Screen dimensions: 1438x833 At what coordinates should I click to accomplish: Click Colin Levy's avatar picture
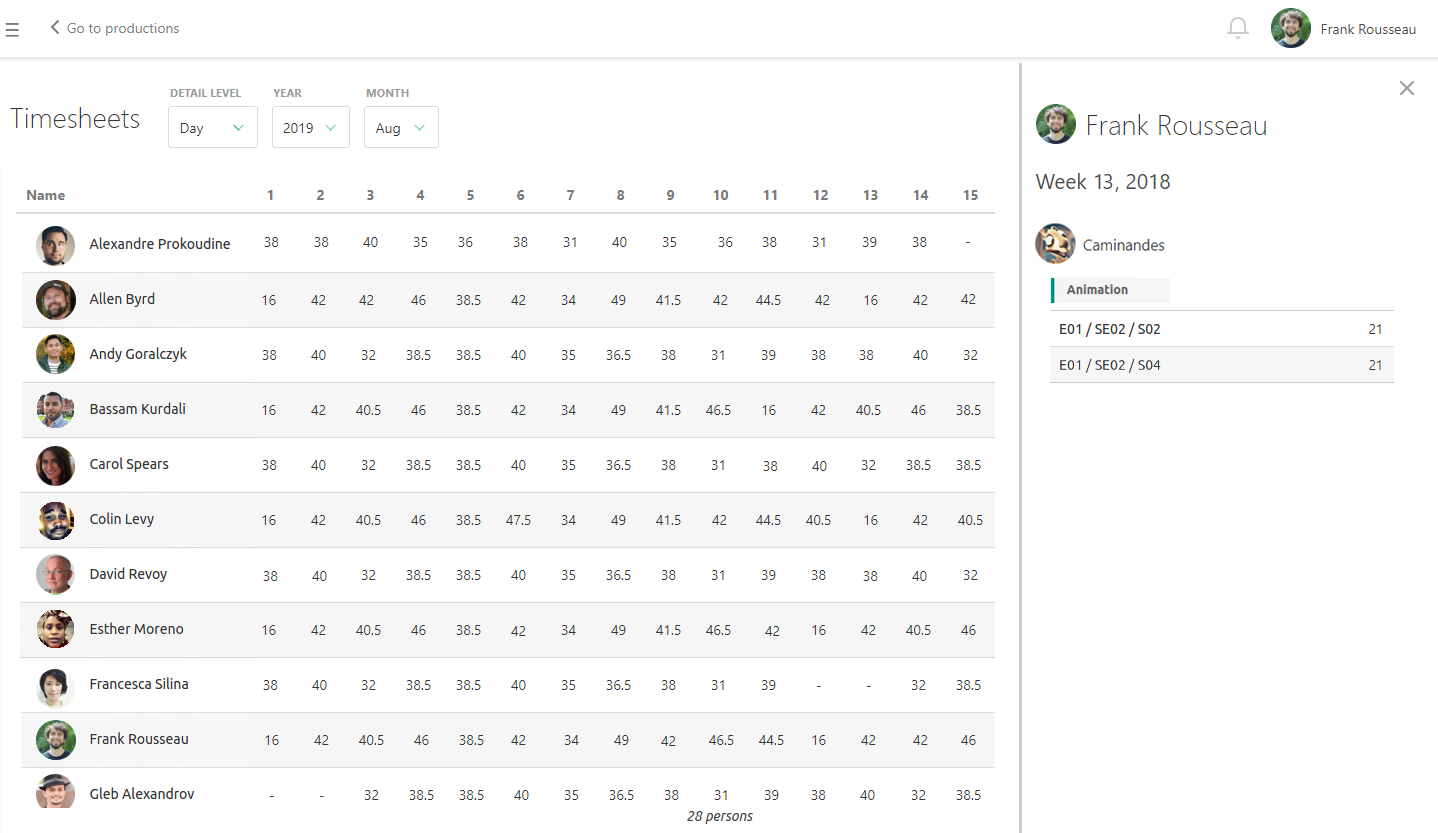[56, 520]
